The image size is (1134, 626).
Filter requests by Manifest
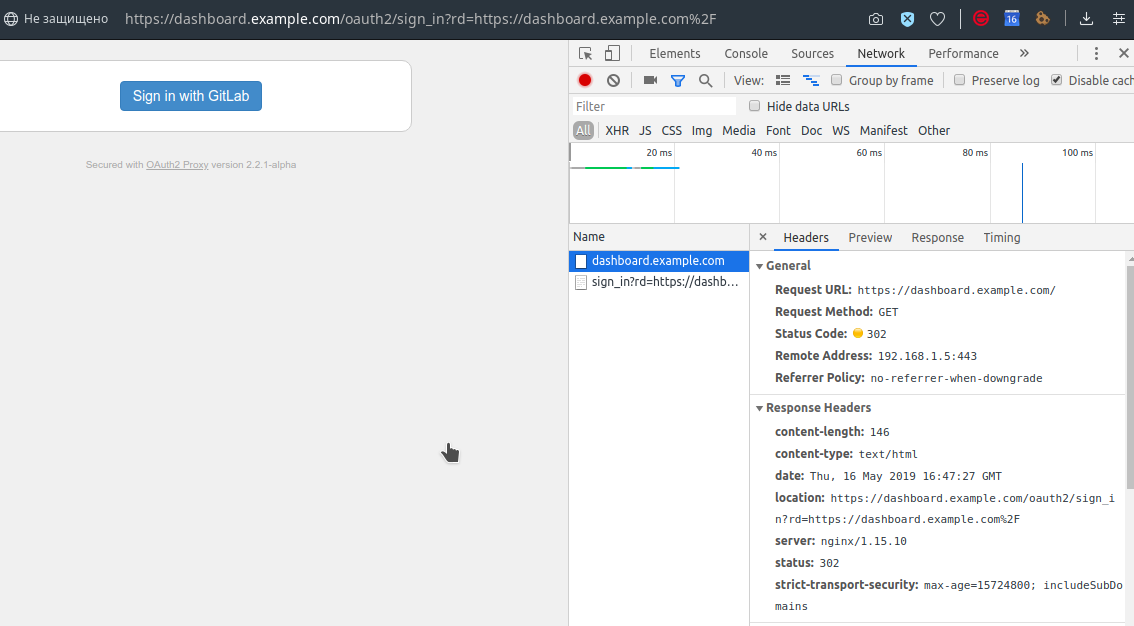click(x=883, y=131)
